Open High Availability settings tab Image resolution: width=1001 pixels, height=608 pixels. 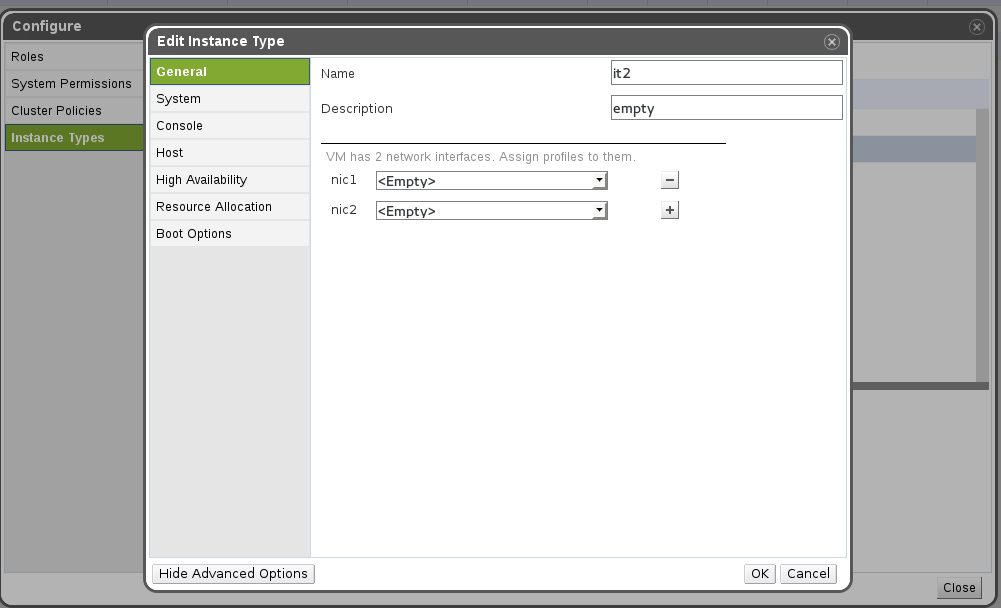point(229,180)
